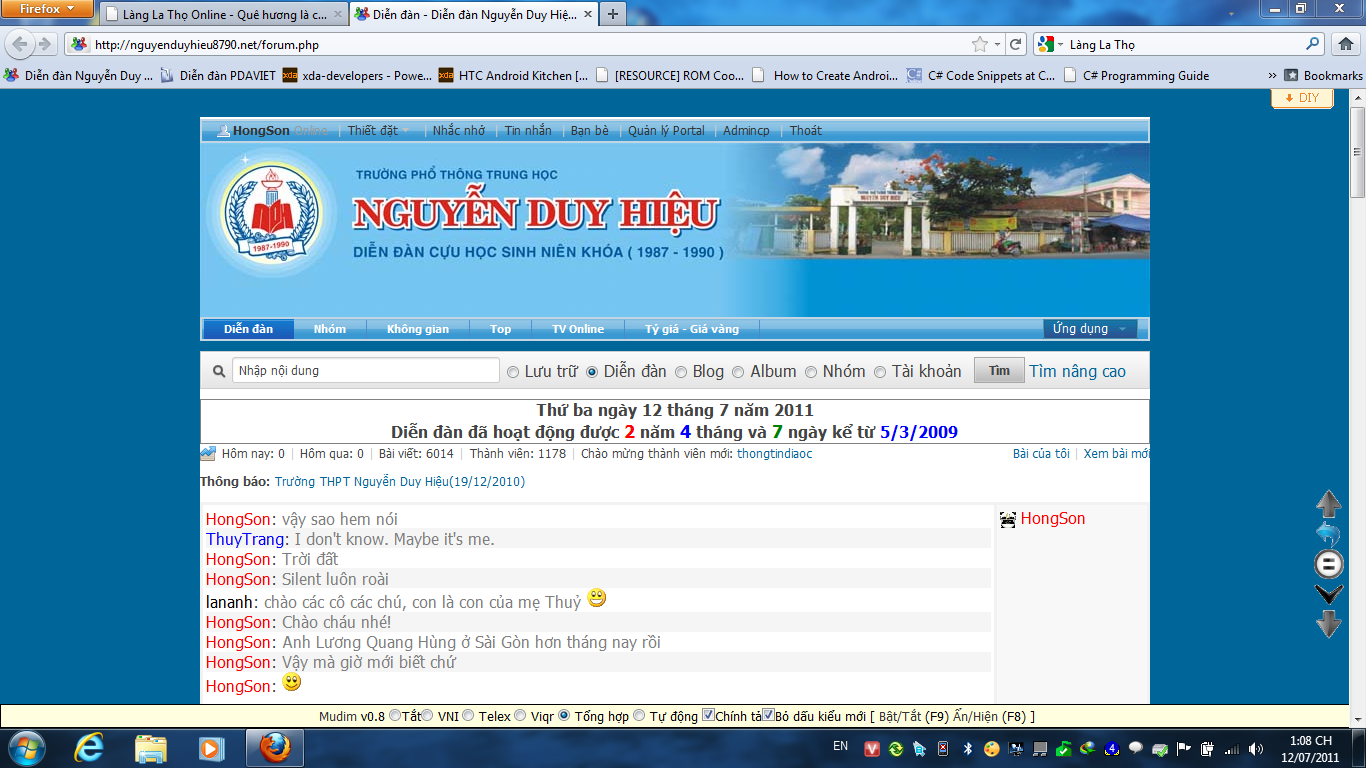
Task: Open the Tìm nâng cao link
Action: pyautogui.click(x=1078, y=371)
